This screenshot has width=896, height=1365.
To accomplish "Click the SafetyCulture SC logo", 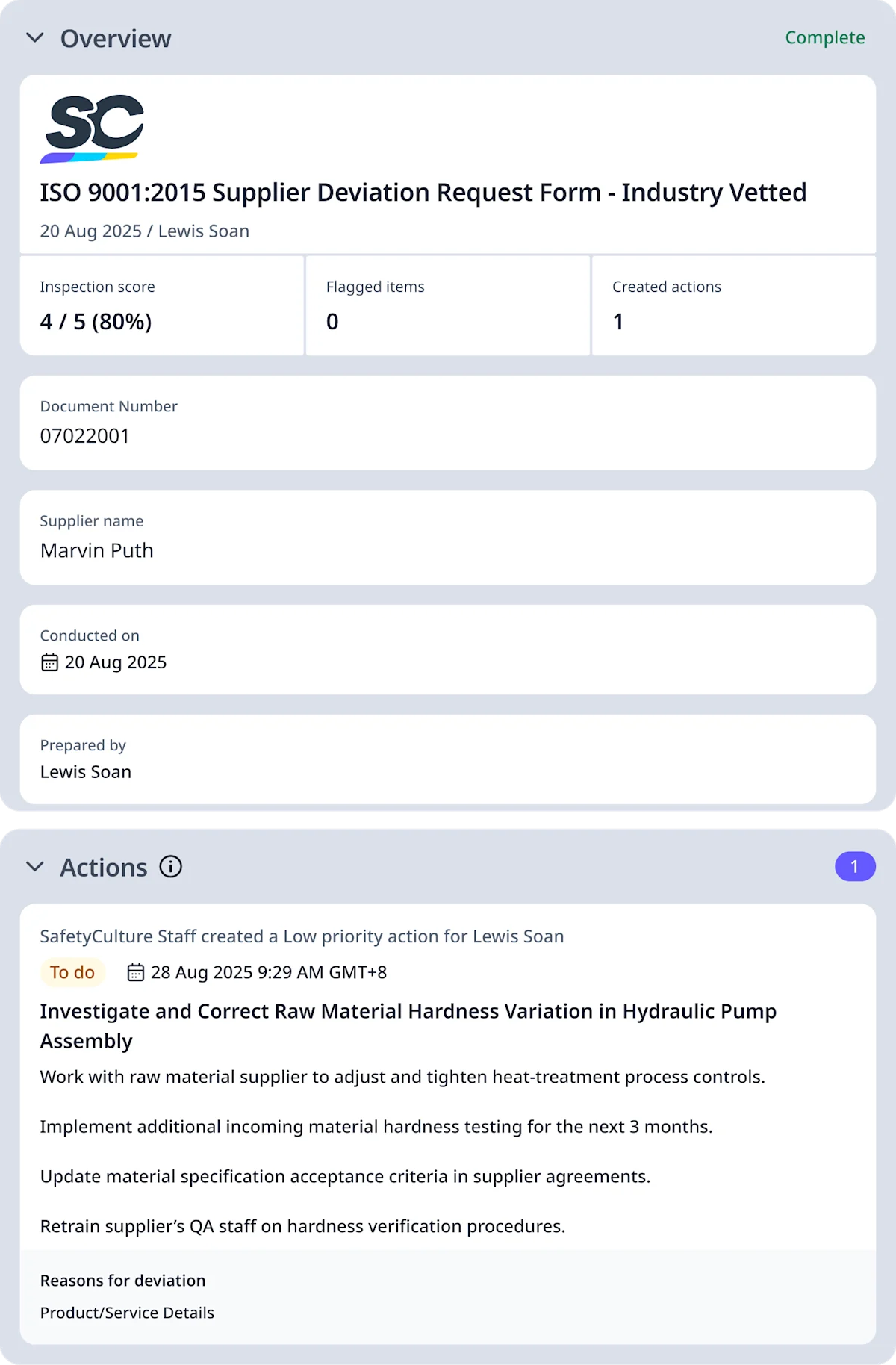I will click(92, 128).
